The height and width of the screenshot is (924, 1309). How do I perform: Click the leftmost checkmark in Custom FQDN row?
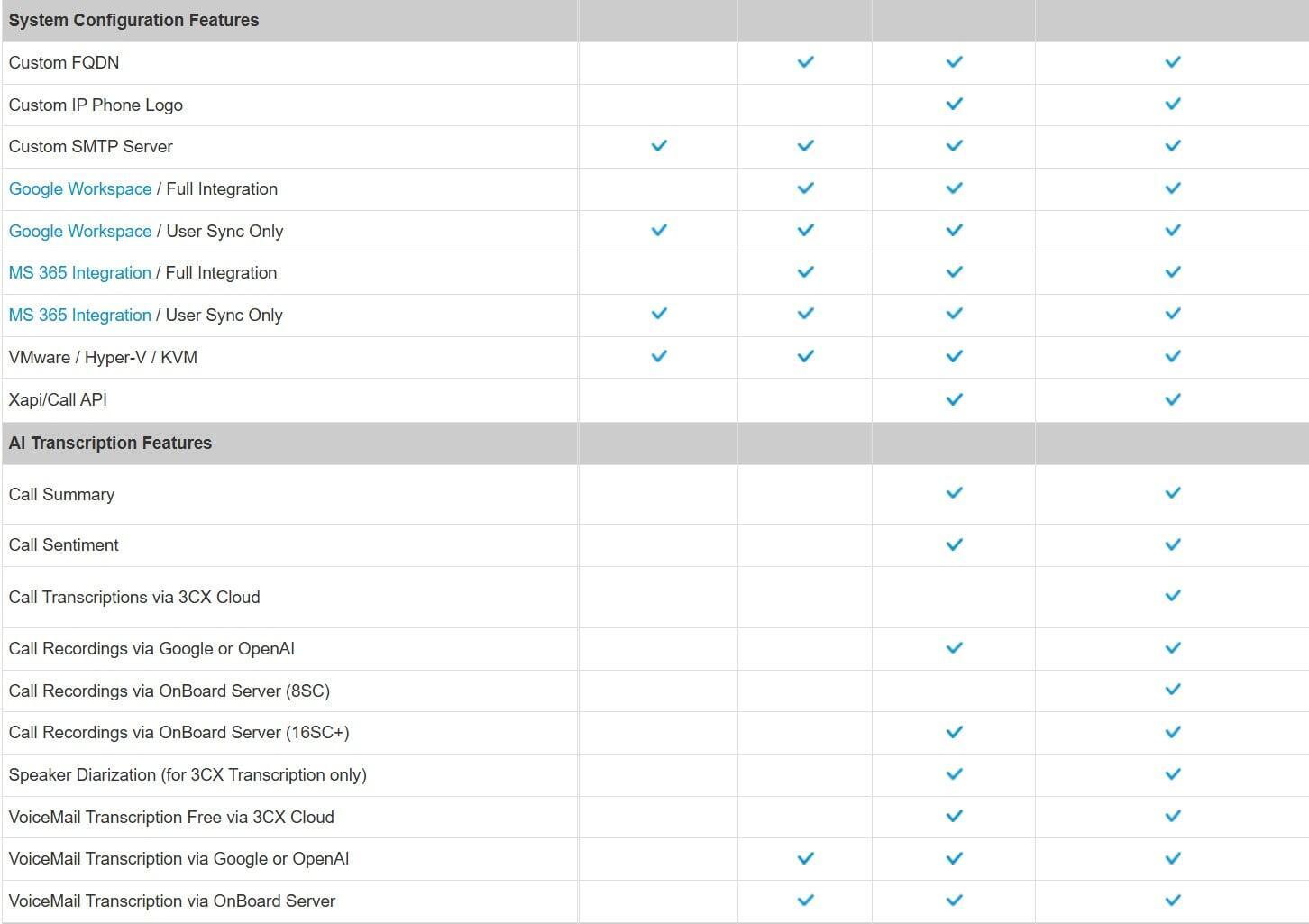pos(806,62)
